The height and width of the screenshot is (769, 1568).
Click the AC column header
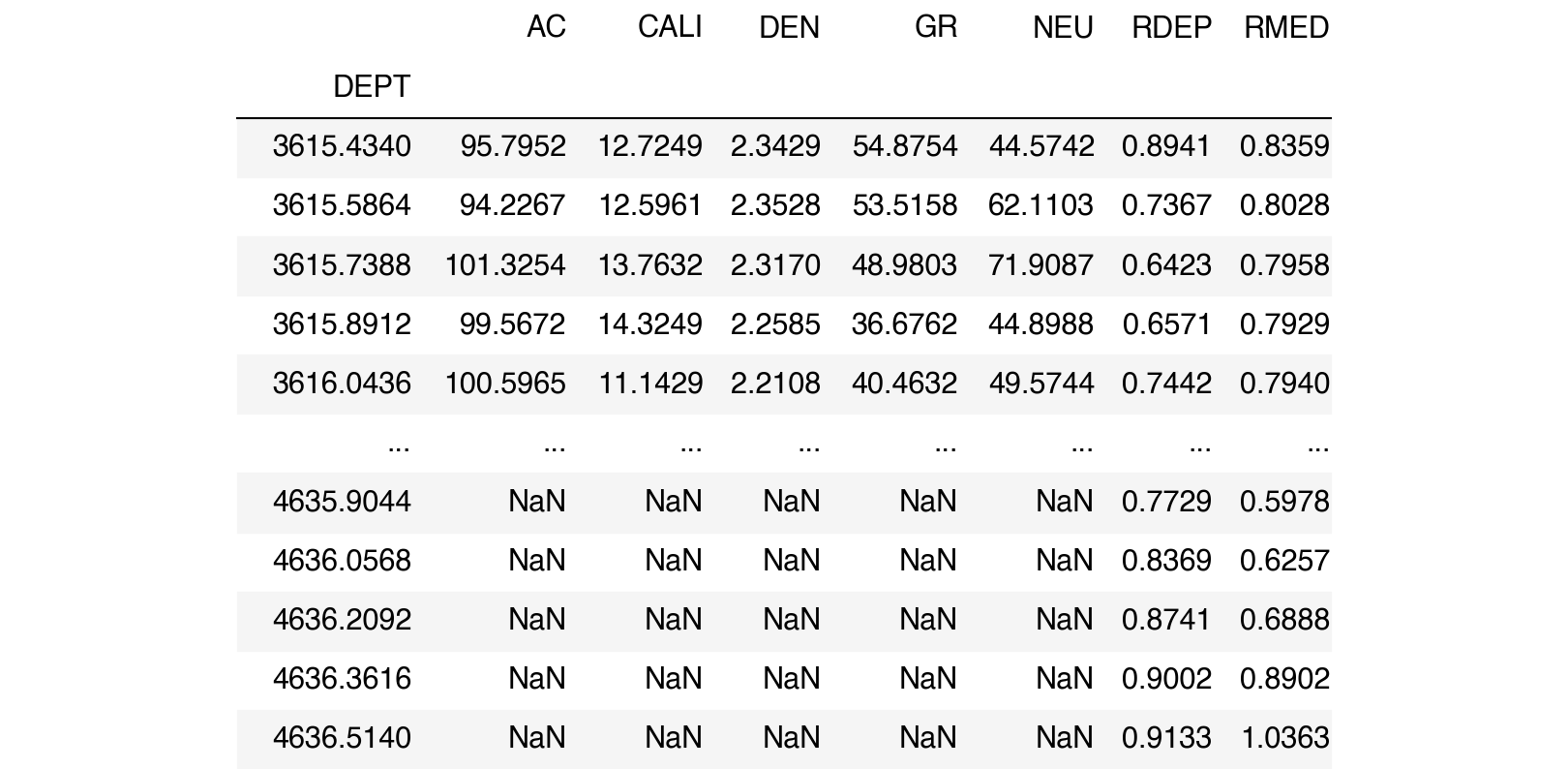coord(546,27)
